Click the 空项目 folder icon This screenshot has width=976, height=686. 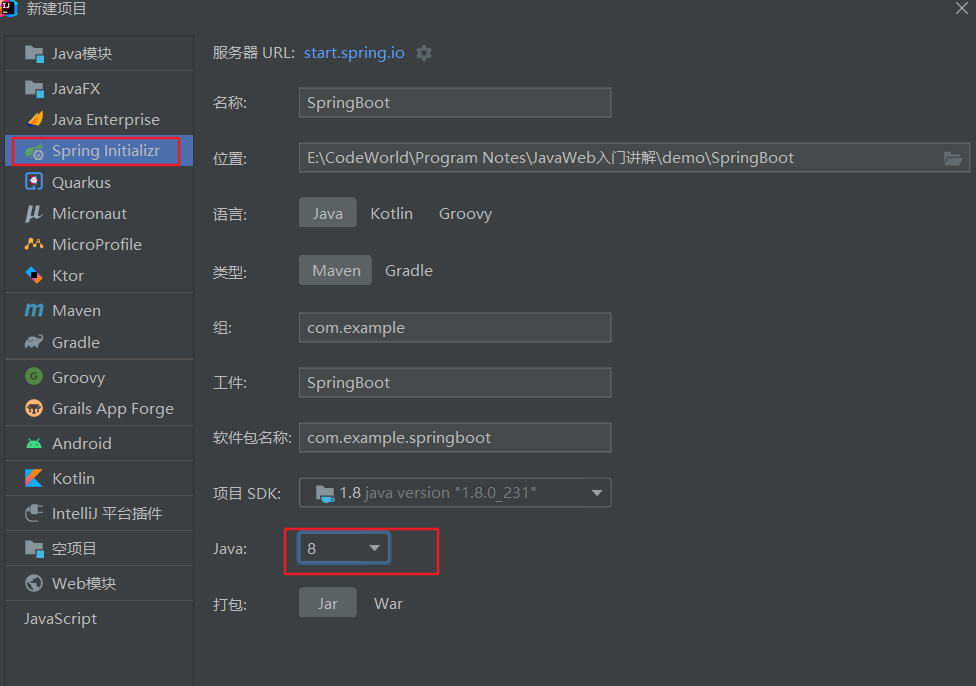click(34, 548)
